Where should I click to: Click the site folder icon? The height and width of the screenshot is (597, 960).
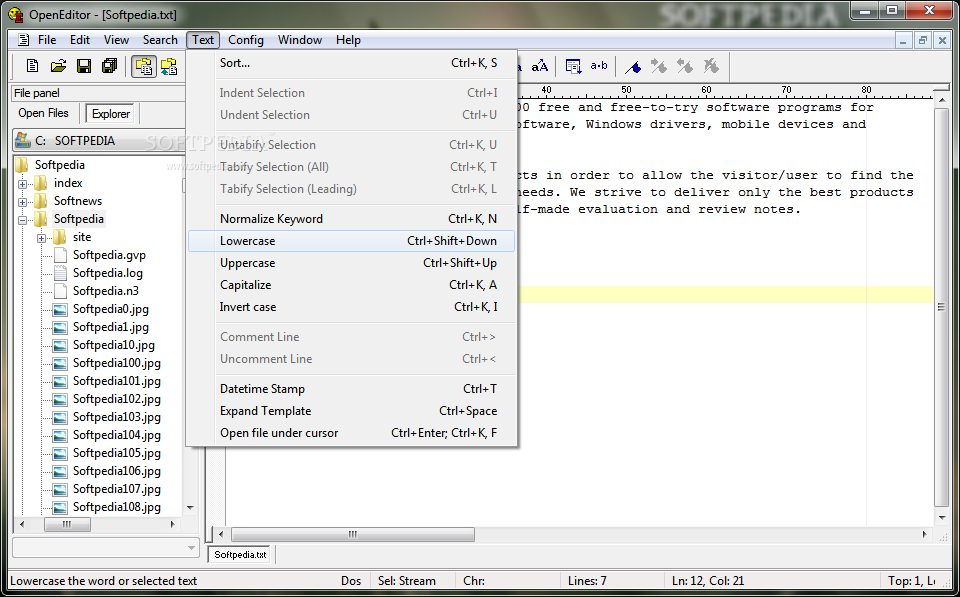60,237
